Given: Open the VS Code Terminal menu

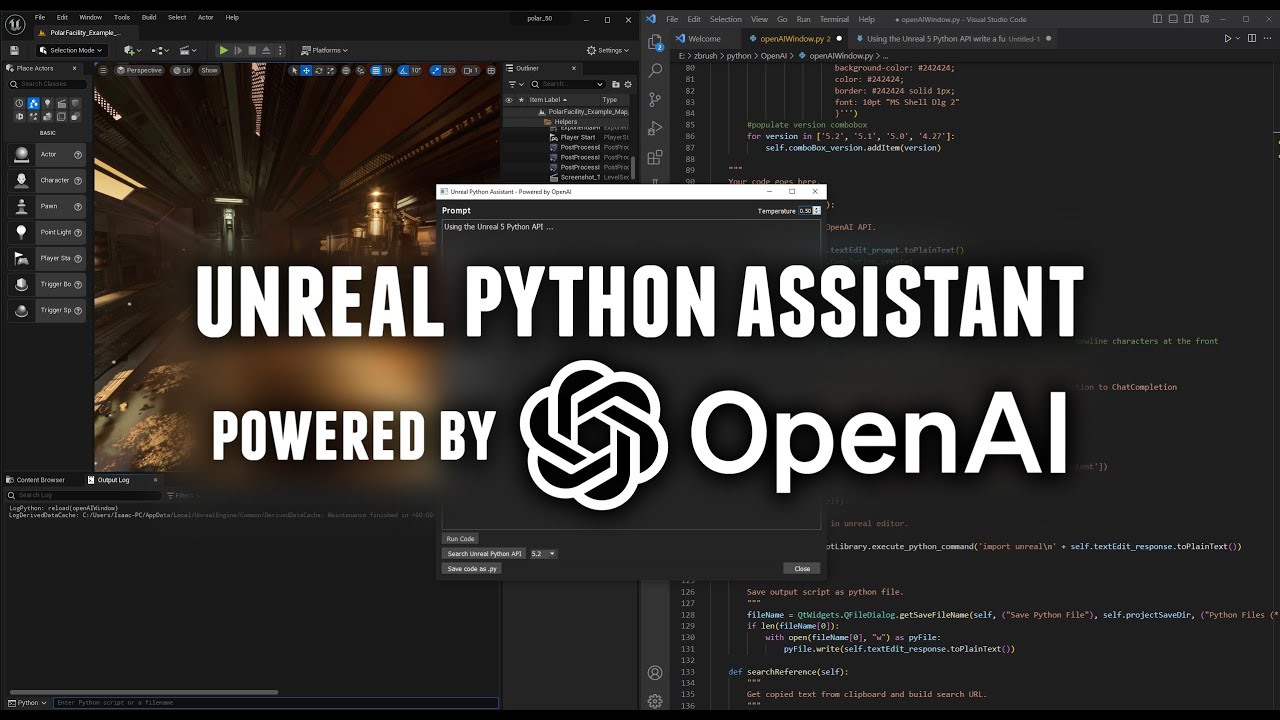Looking at the screenshot, I should tap(834, 19).
